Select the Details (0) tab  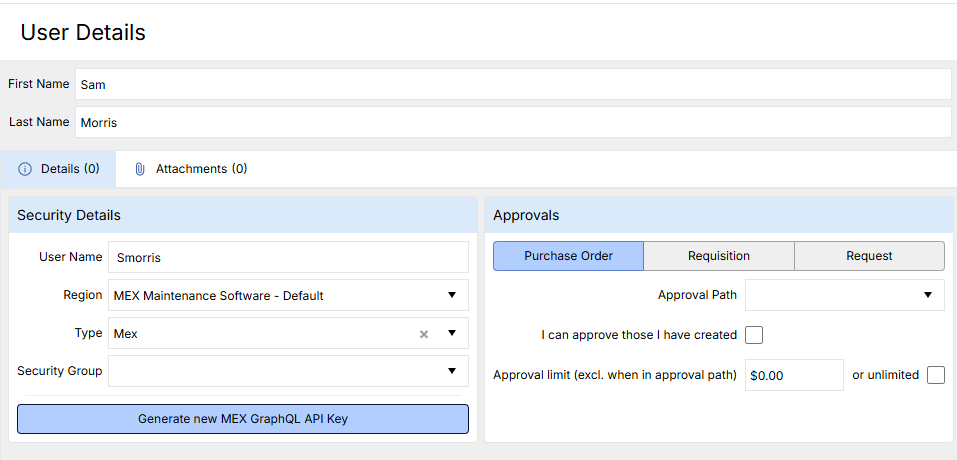pyautogui.click(x=59, y=169)
